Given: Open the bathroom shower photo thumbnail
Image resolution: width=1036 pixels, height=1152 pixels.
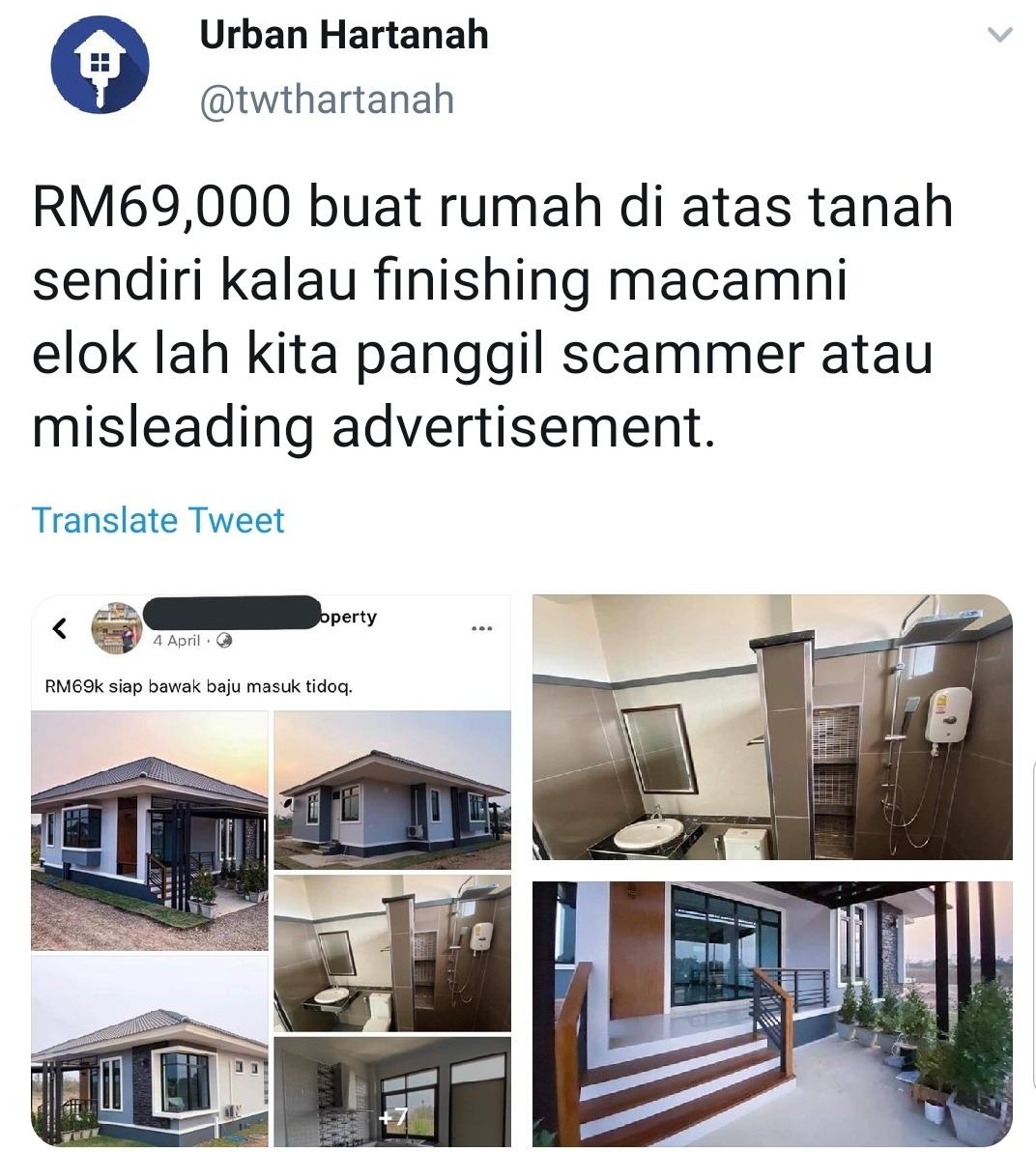Looking at the screenshot, I should click(x=772, y=728).
